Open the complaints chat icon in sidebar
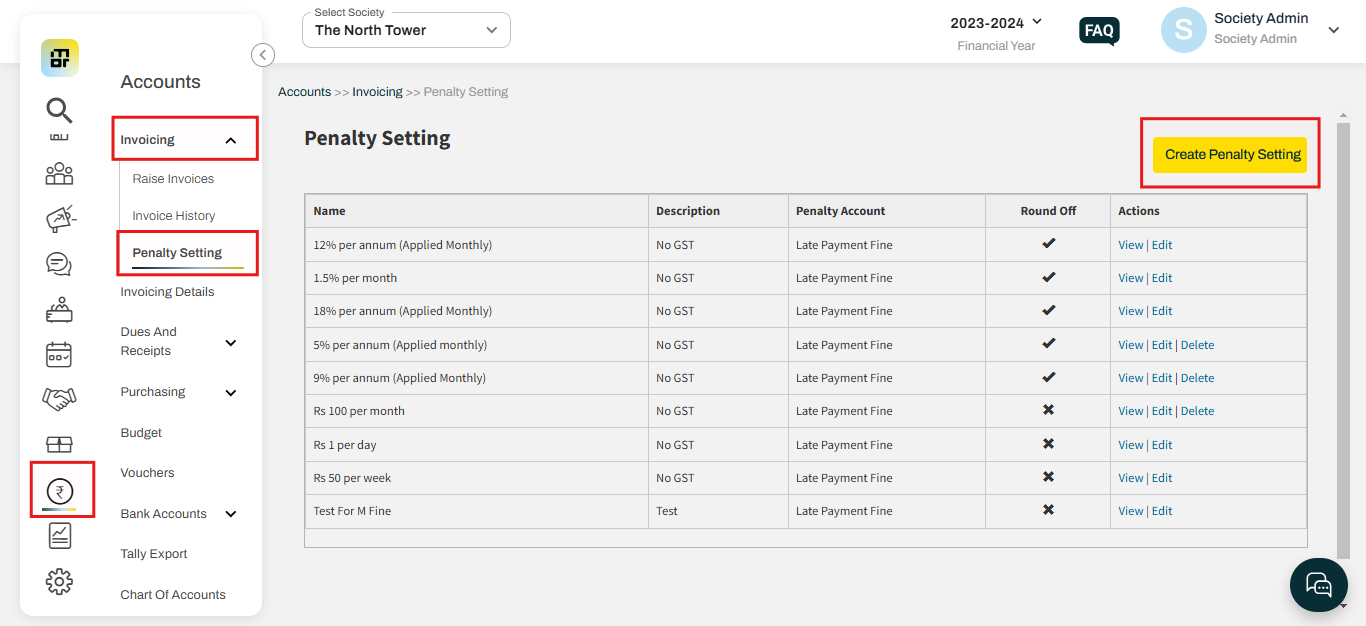Image resolution: width=1366 pixels, height=626 pixels. [59, 264]
